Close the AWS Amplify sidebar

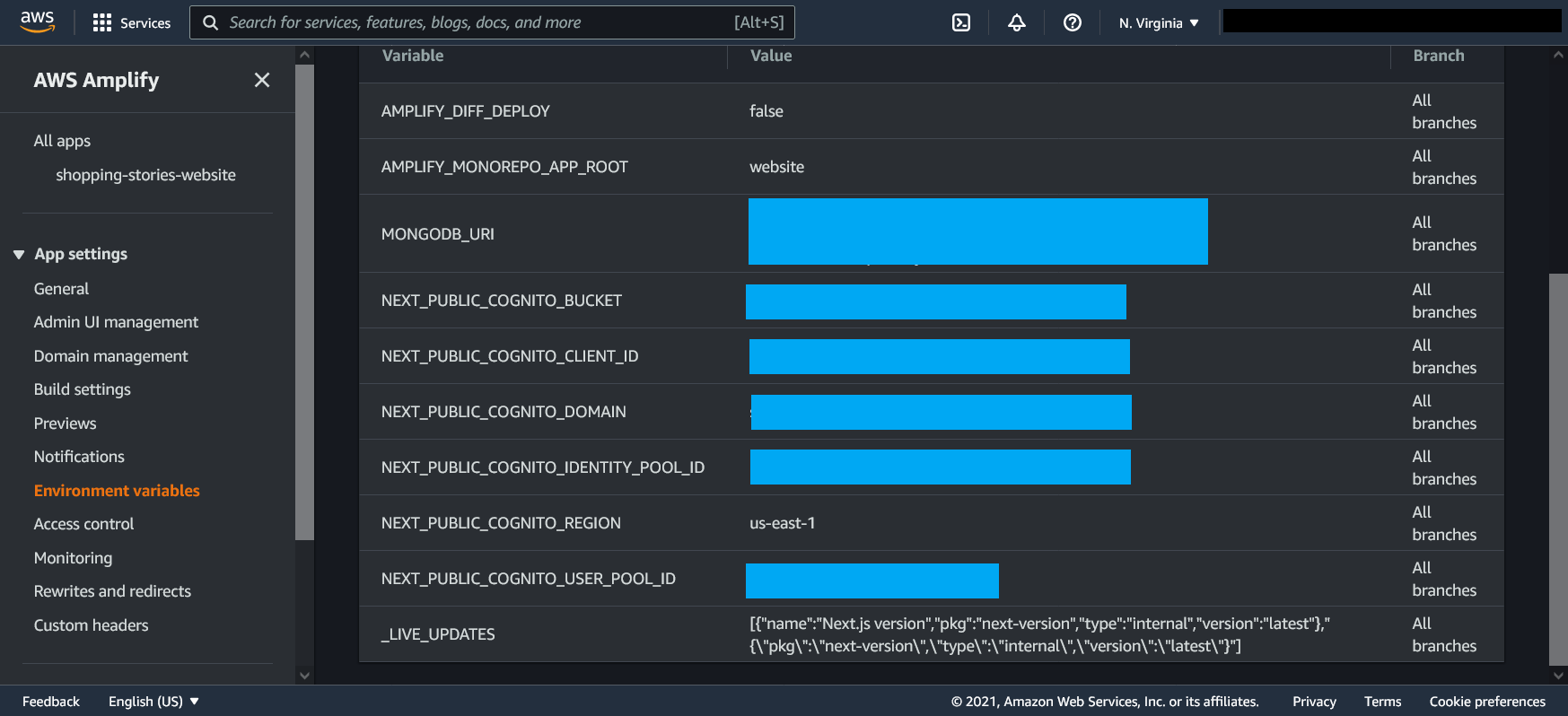262,80
